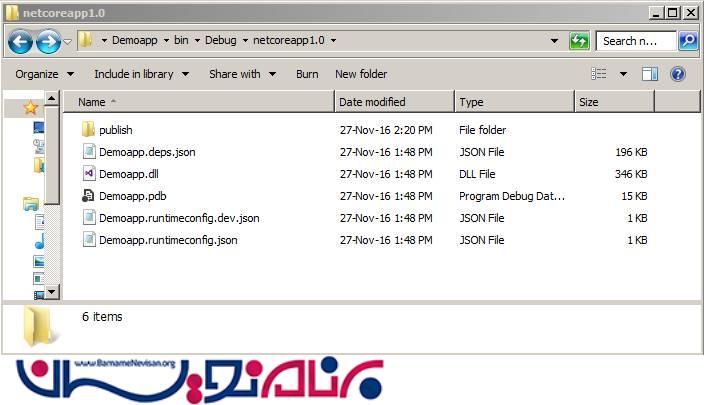This screenshot has width=704, height=405.
Task: Click the Favorites star in navigation pane
Action: 30,106
